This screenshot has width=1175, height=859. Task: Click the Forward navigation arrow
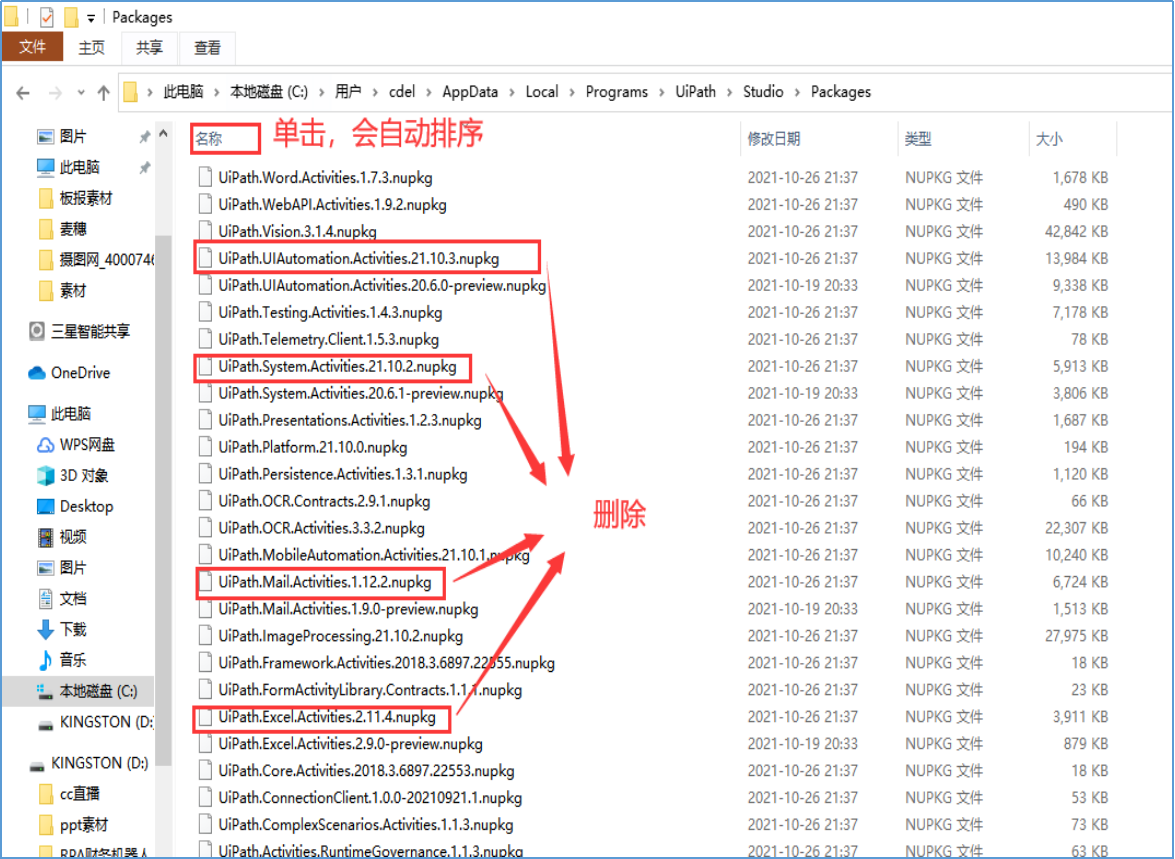55,93
